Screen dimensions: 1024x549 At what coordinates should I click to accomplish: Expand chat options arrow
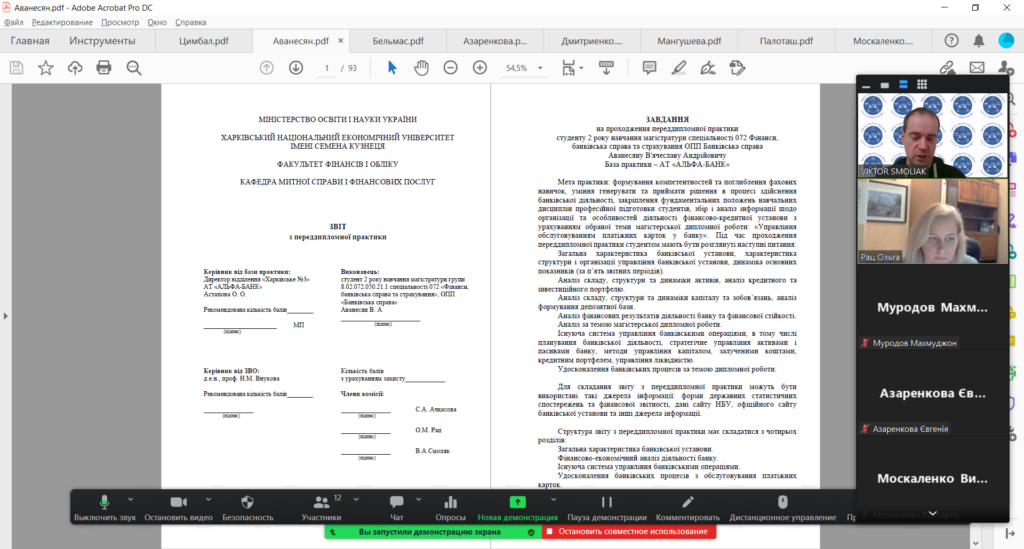419,500
